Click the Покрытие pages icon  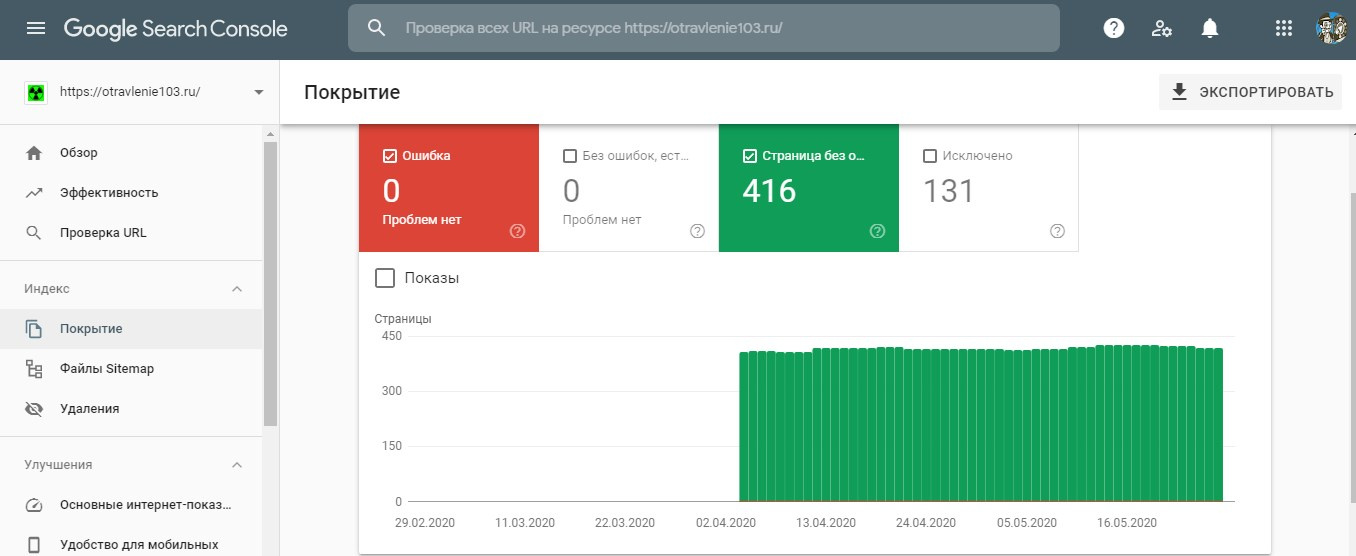click(34, 329)
